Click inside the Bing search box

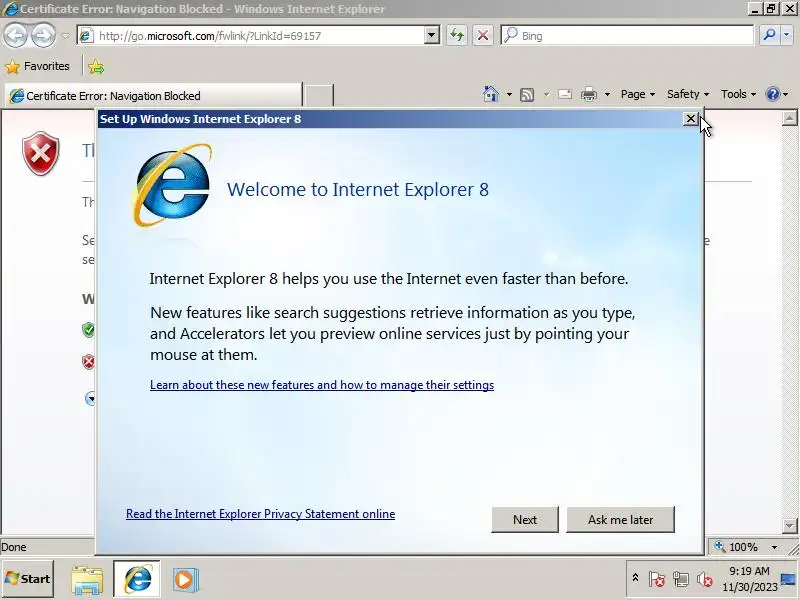[x=628, y=36]
